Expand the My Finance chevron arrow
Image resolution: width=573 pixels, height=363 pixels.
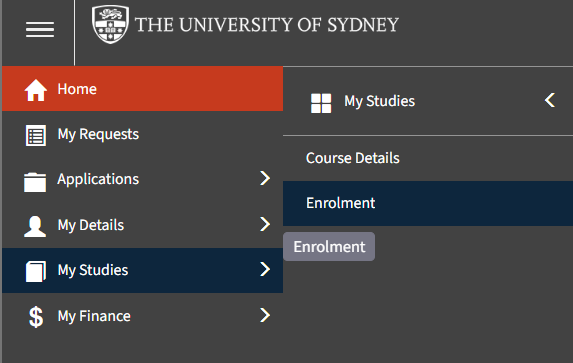point(265,315)
